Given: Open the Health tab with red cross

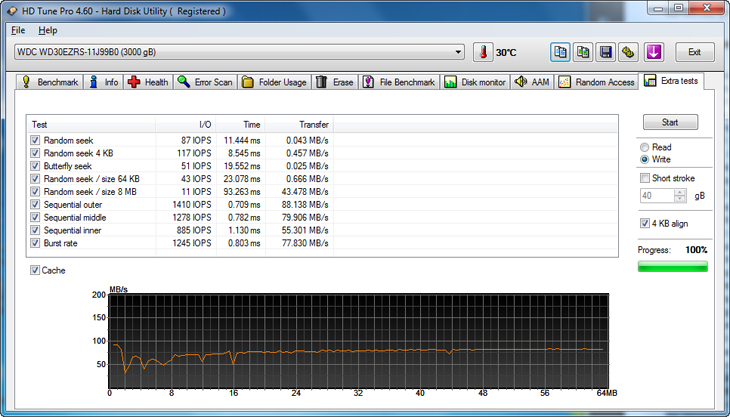Looking at the screenshot, I should 147,82.
